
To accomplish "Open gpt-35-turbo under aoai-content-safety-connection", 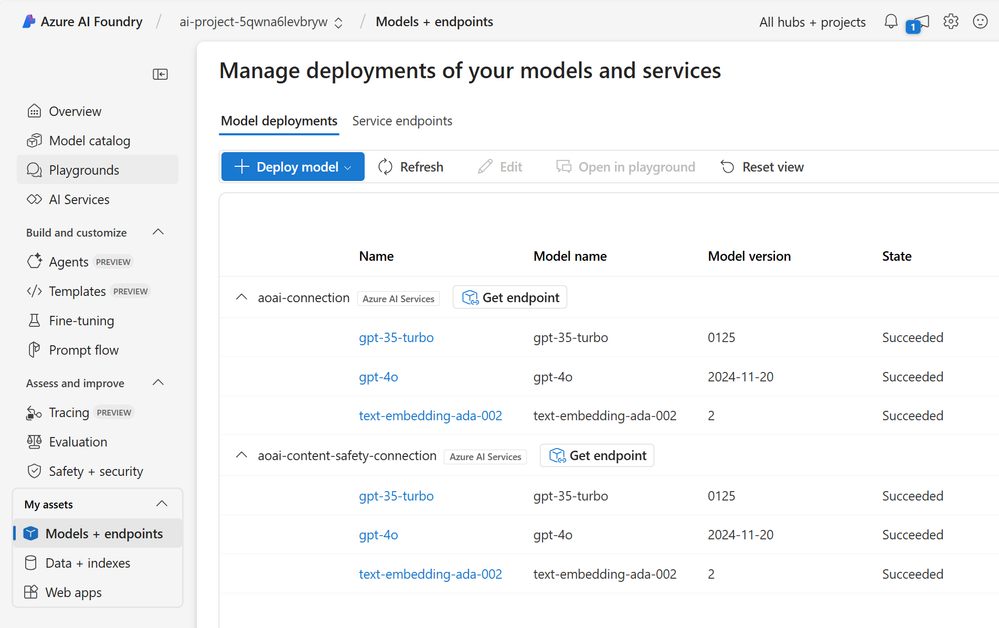I will [x=396, y=496].
